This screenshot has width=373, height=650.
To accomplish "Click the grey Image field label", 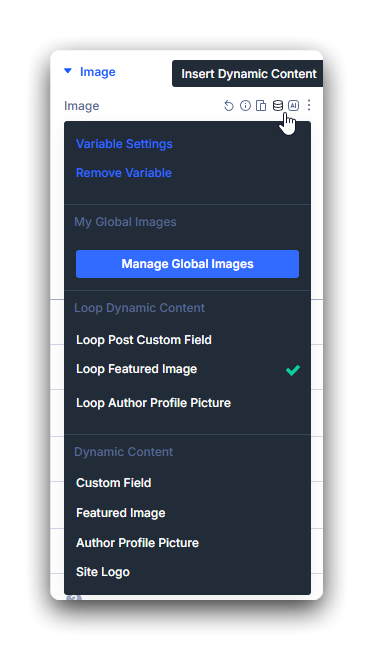I will (82, 106).
